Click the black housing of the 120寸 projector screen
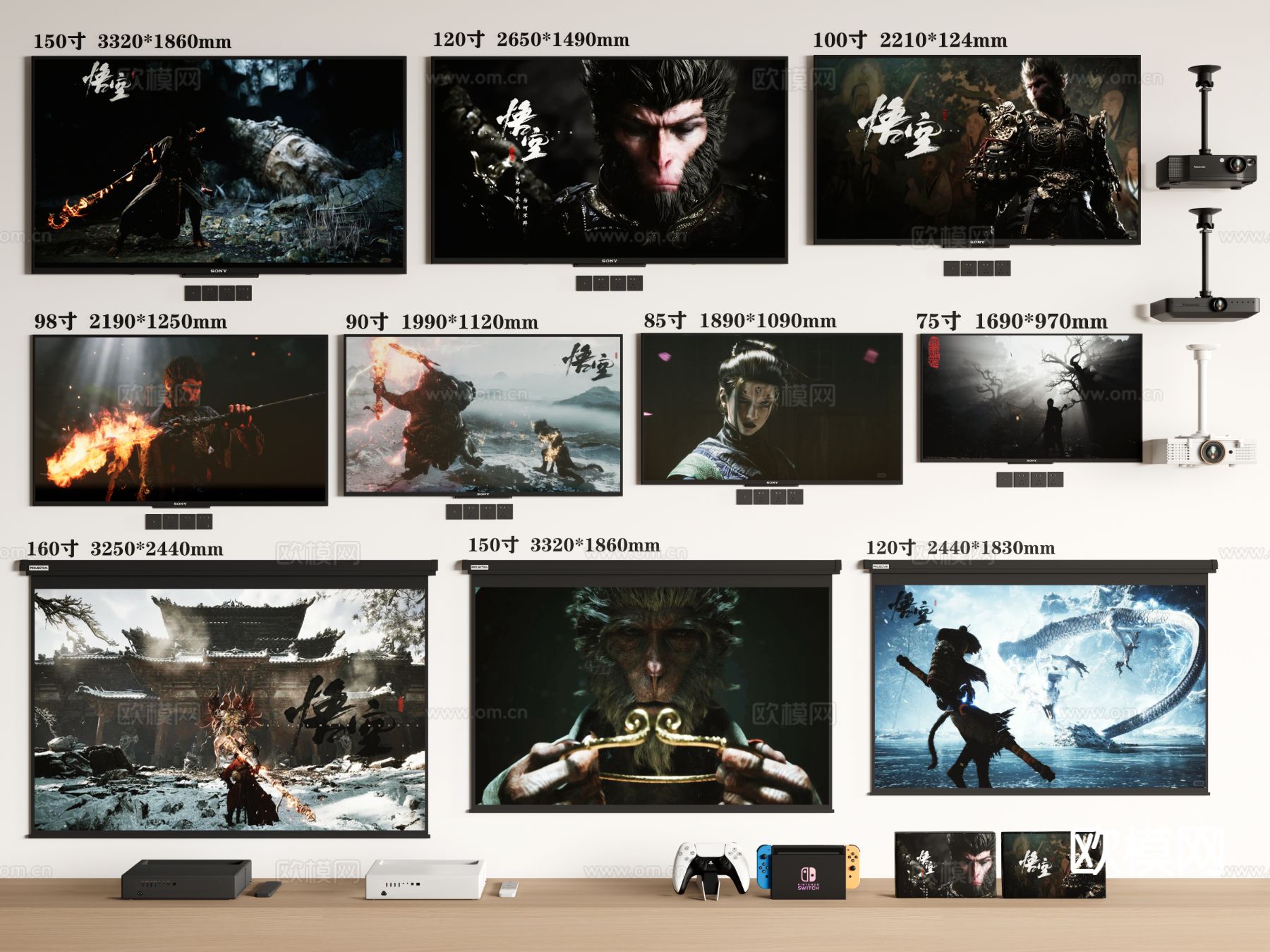 (x=1040, y=566)
